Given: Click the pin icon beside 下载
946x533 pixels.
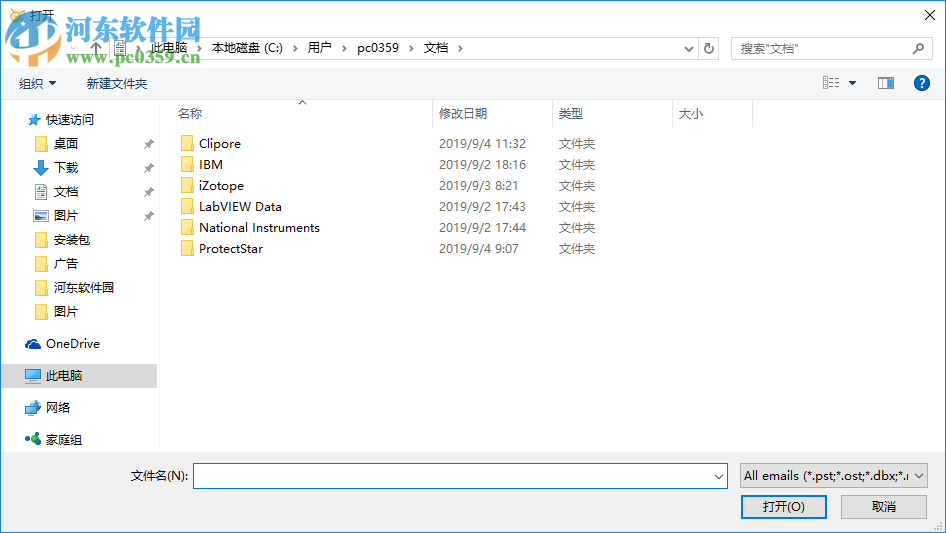Looking at the screenshot, I should tap(148, 168).
